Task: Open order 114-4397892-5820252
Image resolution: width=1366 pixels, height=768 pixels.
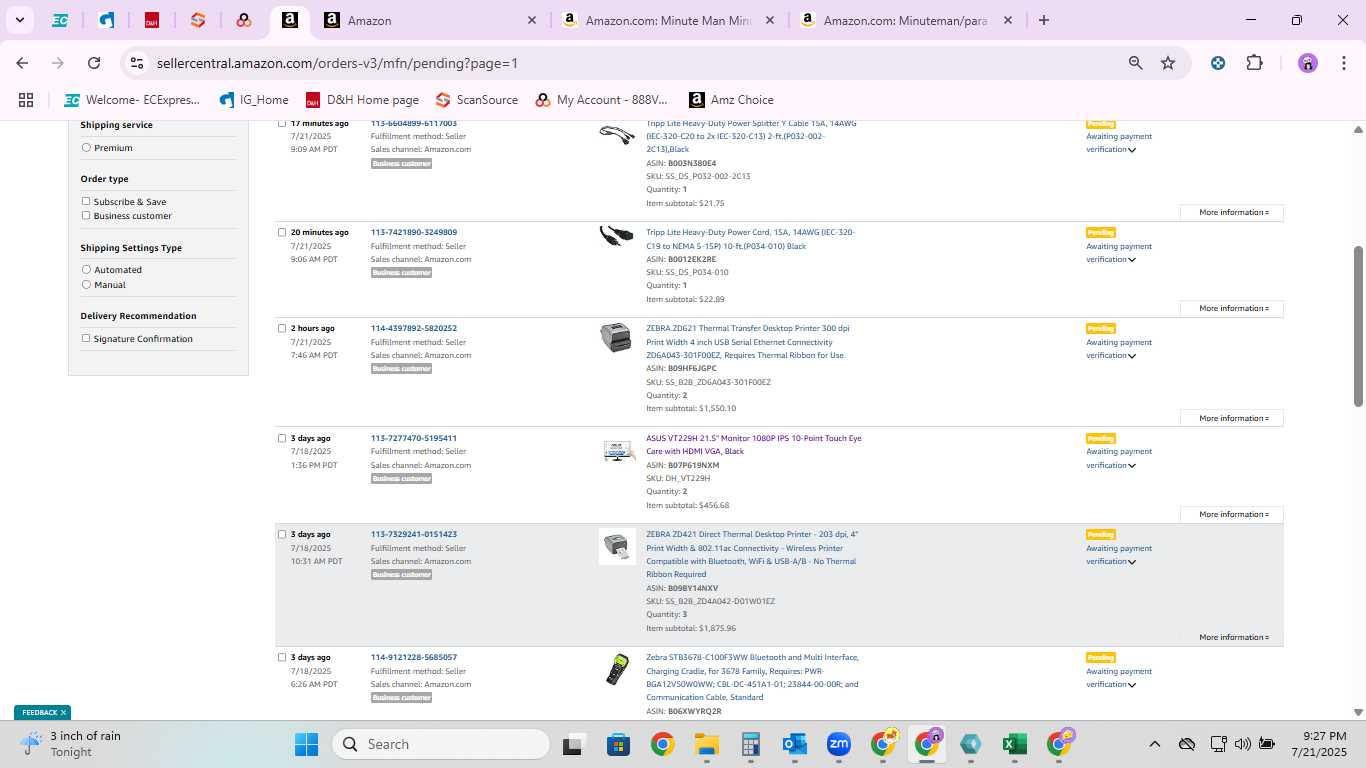Action: (x=414, y=328)
